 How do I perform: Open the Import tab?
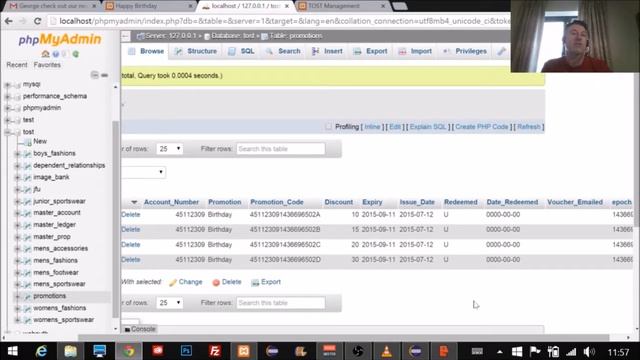pos(415,51)
